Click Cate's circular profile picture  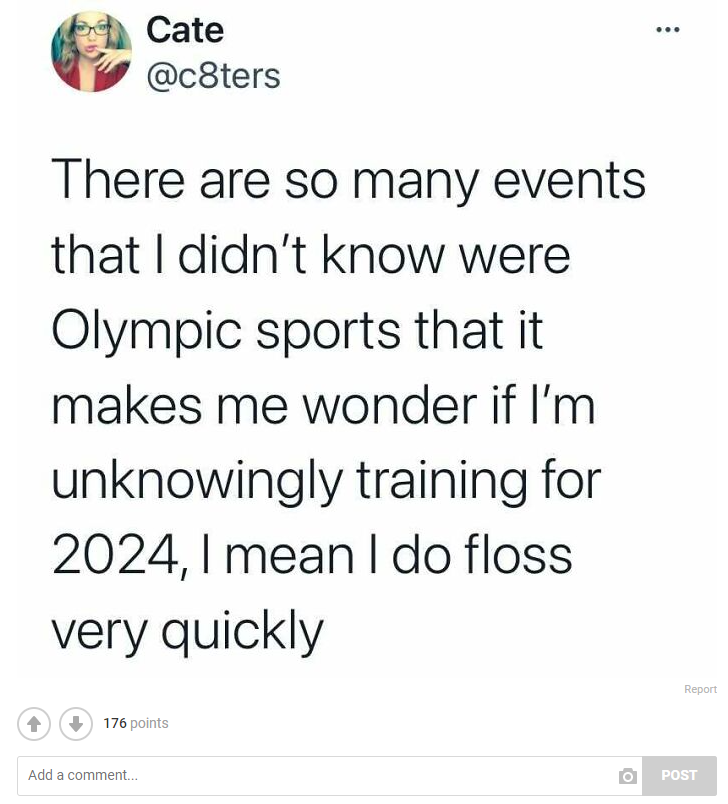click(x=91, y=52)
